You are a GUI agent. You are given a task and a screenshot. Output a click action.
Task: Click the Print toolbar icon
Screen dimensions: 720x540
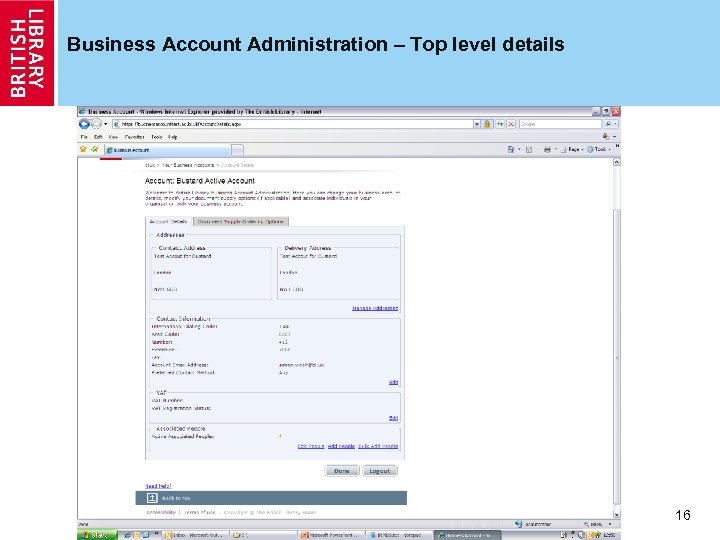click(547, 149)
